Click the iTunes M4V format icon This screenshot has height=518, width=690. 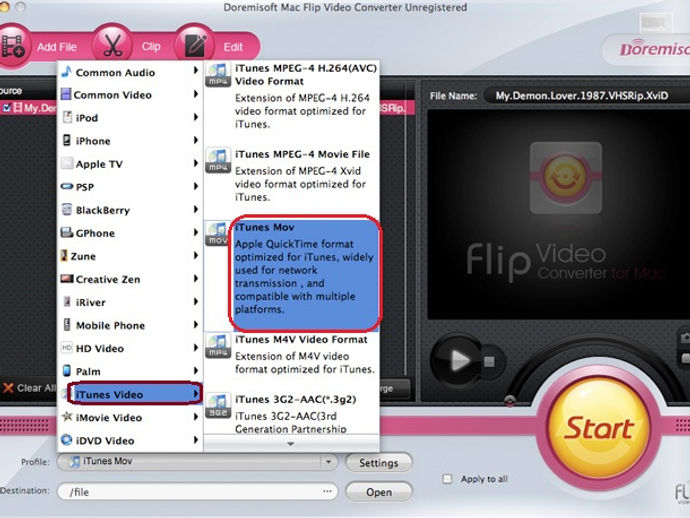point(218,346)
